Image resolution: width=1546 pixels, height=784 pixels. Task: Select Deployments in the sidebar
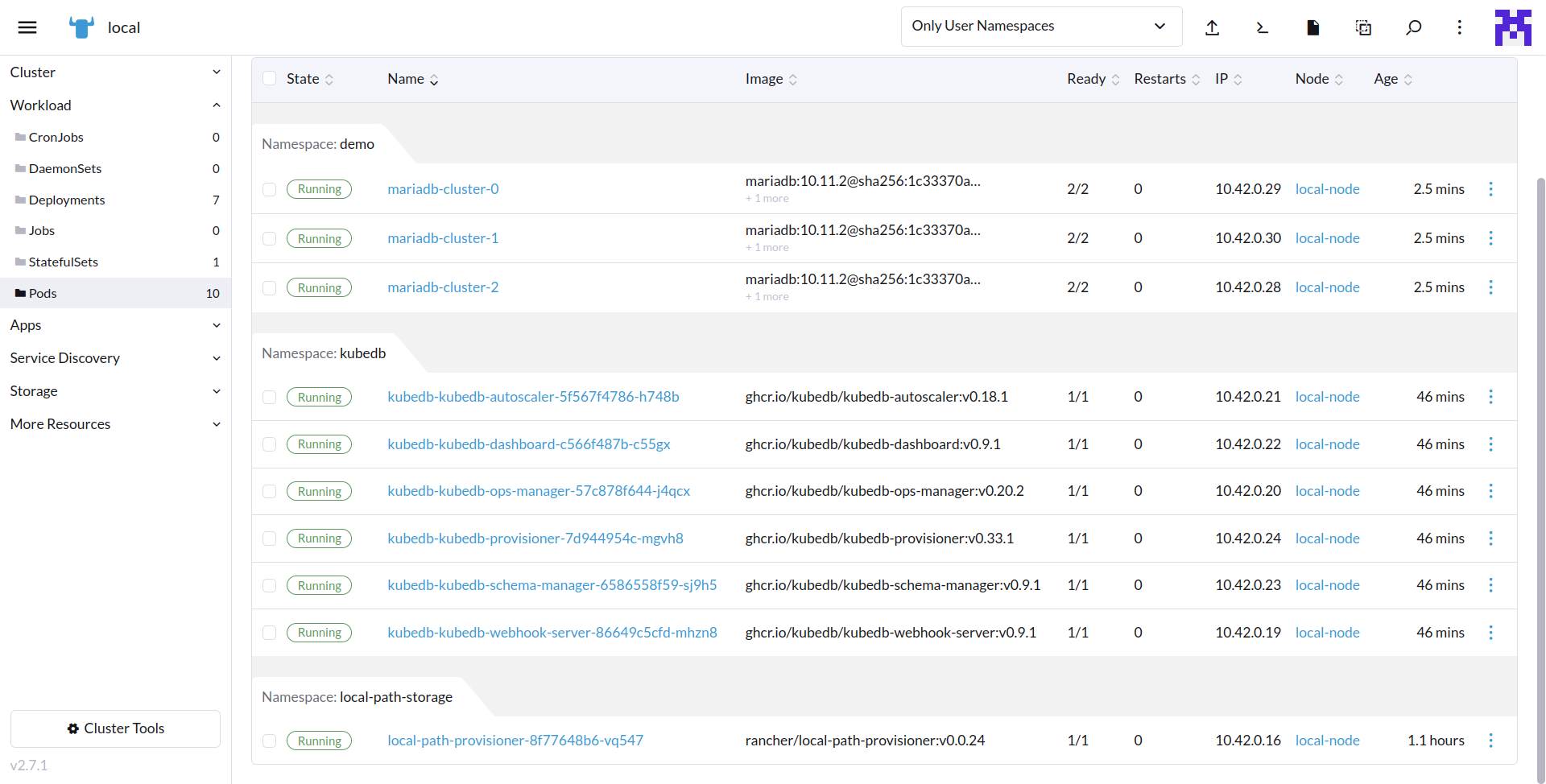point(66,200)
